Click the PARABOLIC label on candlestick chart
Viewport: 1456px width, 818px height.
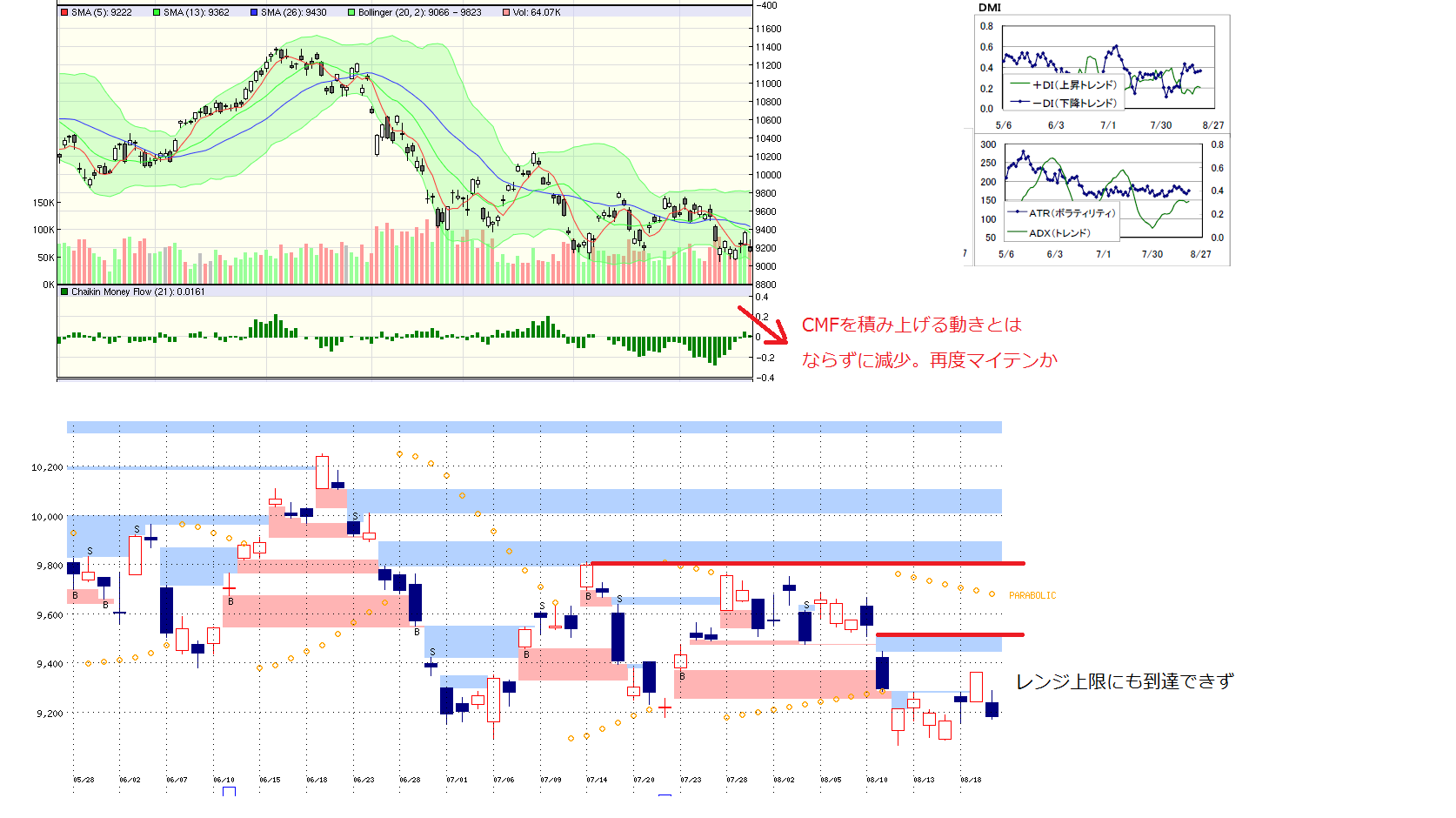pyautogui.click(x=1032, y=596)
